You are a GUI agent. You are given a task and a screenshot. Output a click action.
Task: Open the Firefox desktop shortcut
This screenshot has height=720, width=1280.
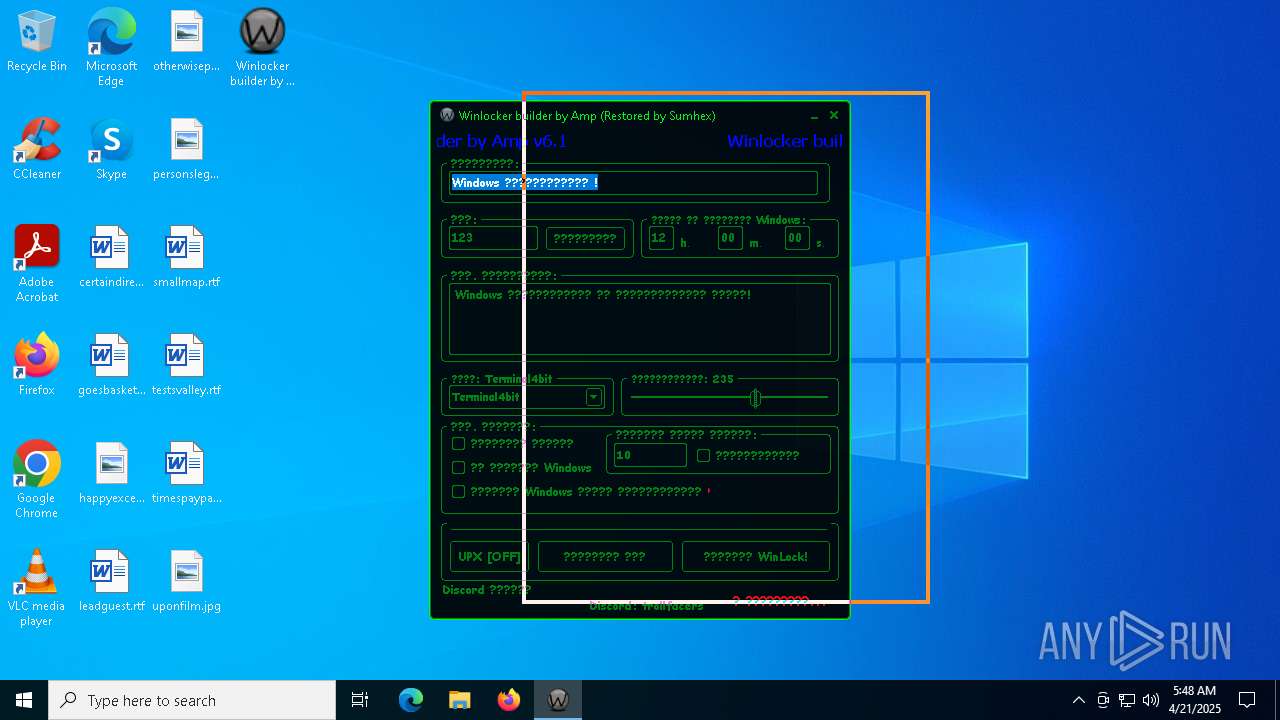(37, 365)
